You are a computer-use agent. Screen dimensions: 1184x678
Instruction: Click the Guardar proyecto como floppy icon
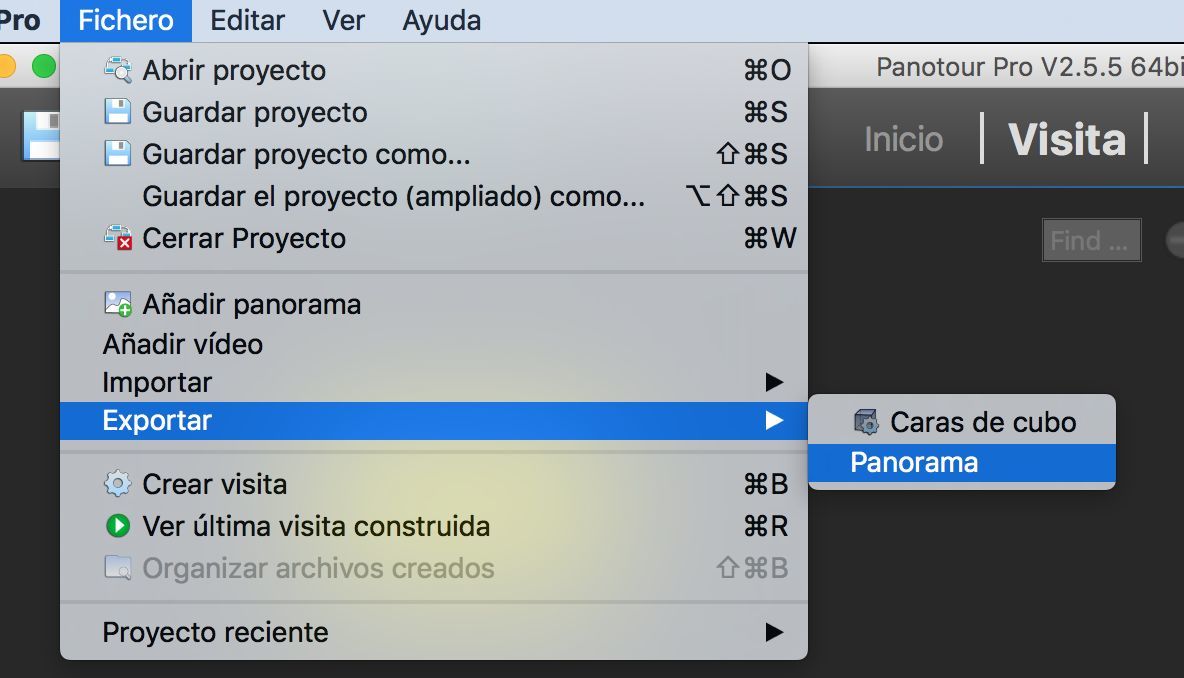coord(118,153)
